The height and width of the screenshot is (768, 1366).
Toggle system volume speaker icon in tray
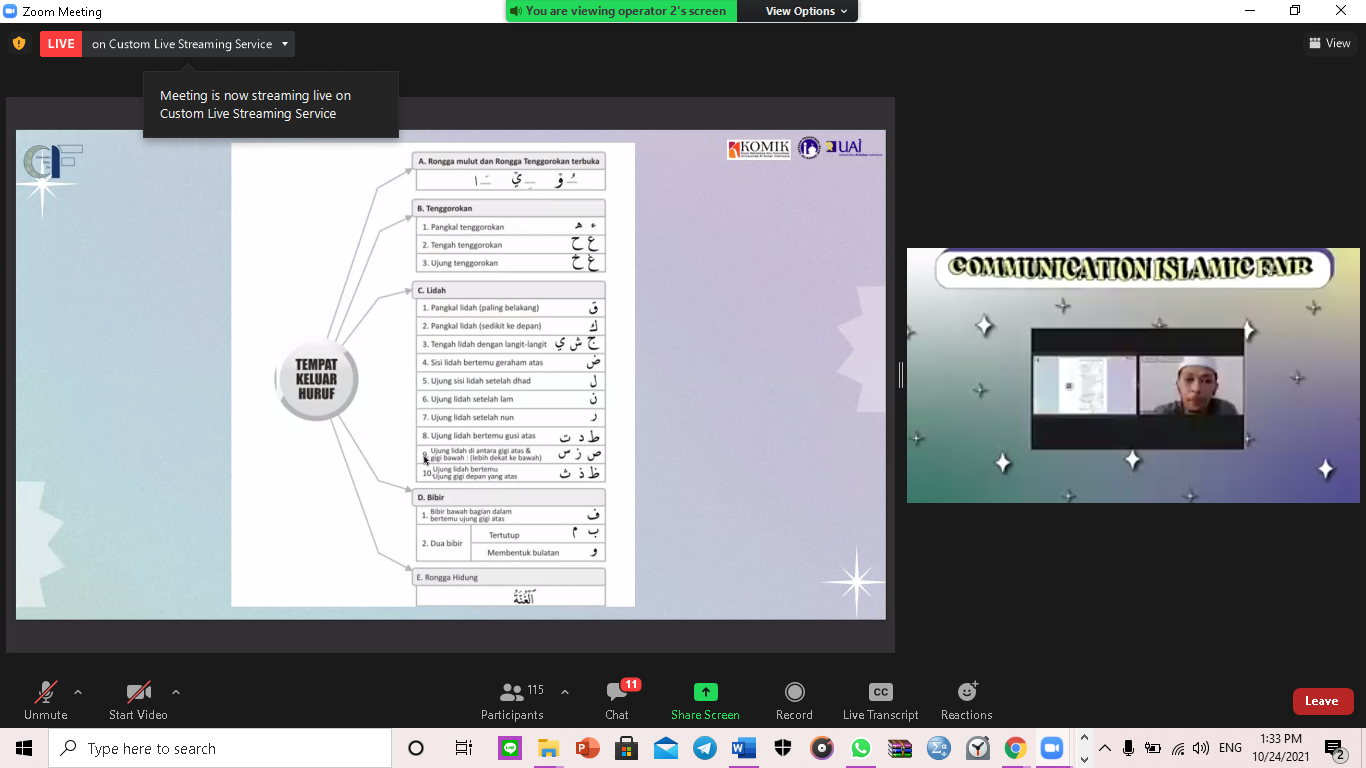click(x=1201, y=748)
